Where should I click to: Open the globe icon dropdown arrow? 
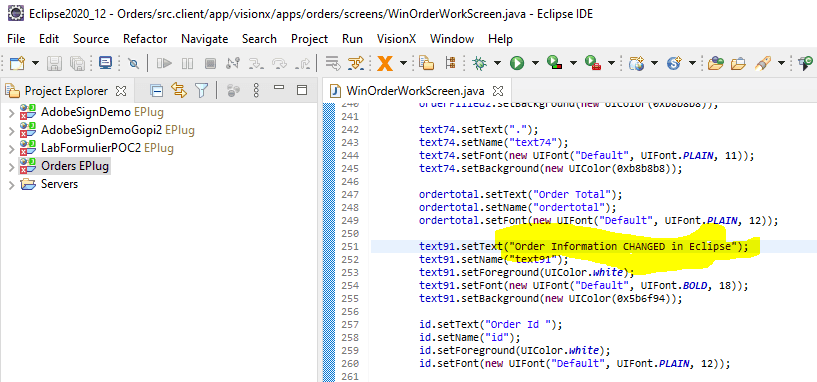(654, 63)
